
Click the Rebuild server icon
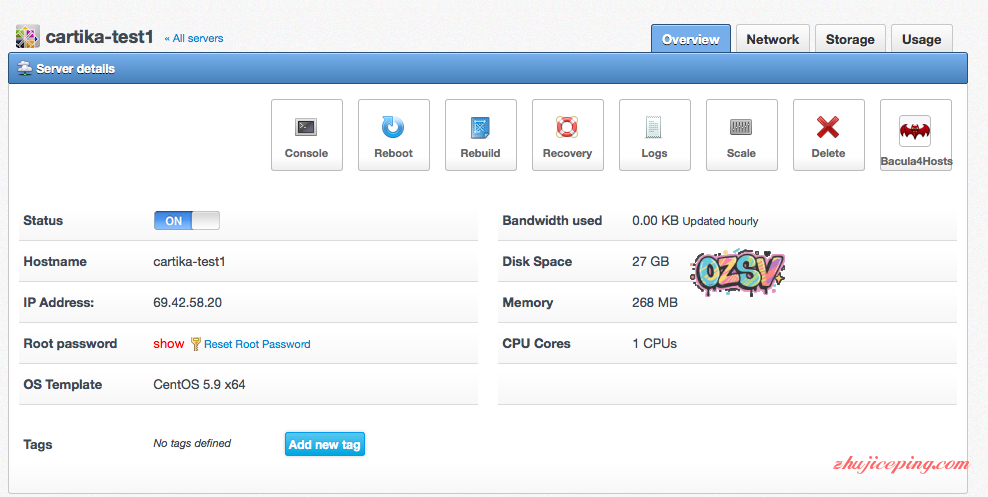tap(480, 135)
